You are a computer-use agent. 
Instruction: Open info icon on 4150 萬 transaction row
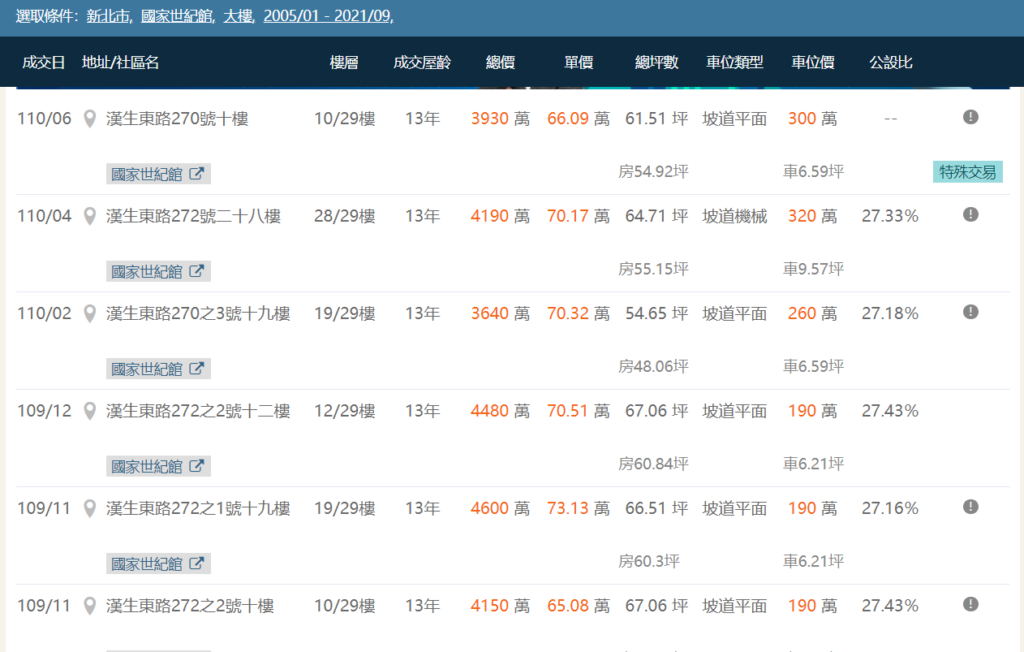point(970,604)
